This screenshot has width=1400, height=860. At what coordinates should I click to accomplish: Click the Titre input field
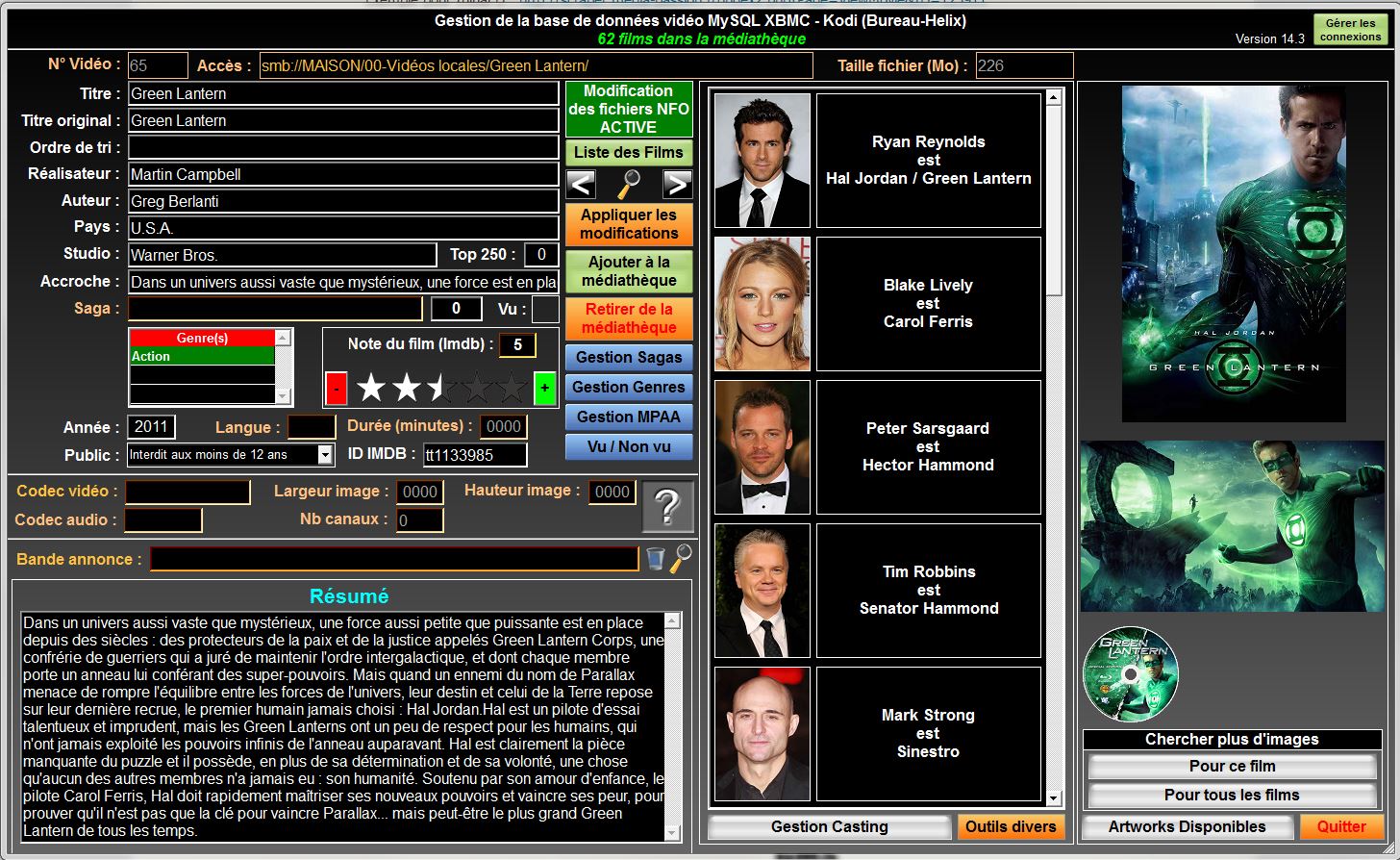343,93
